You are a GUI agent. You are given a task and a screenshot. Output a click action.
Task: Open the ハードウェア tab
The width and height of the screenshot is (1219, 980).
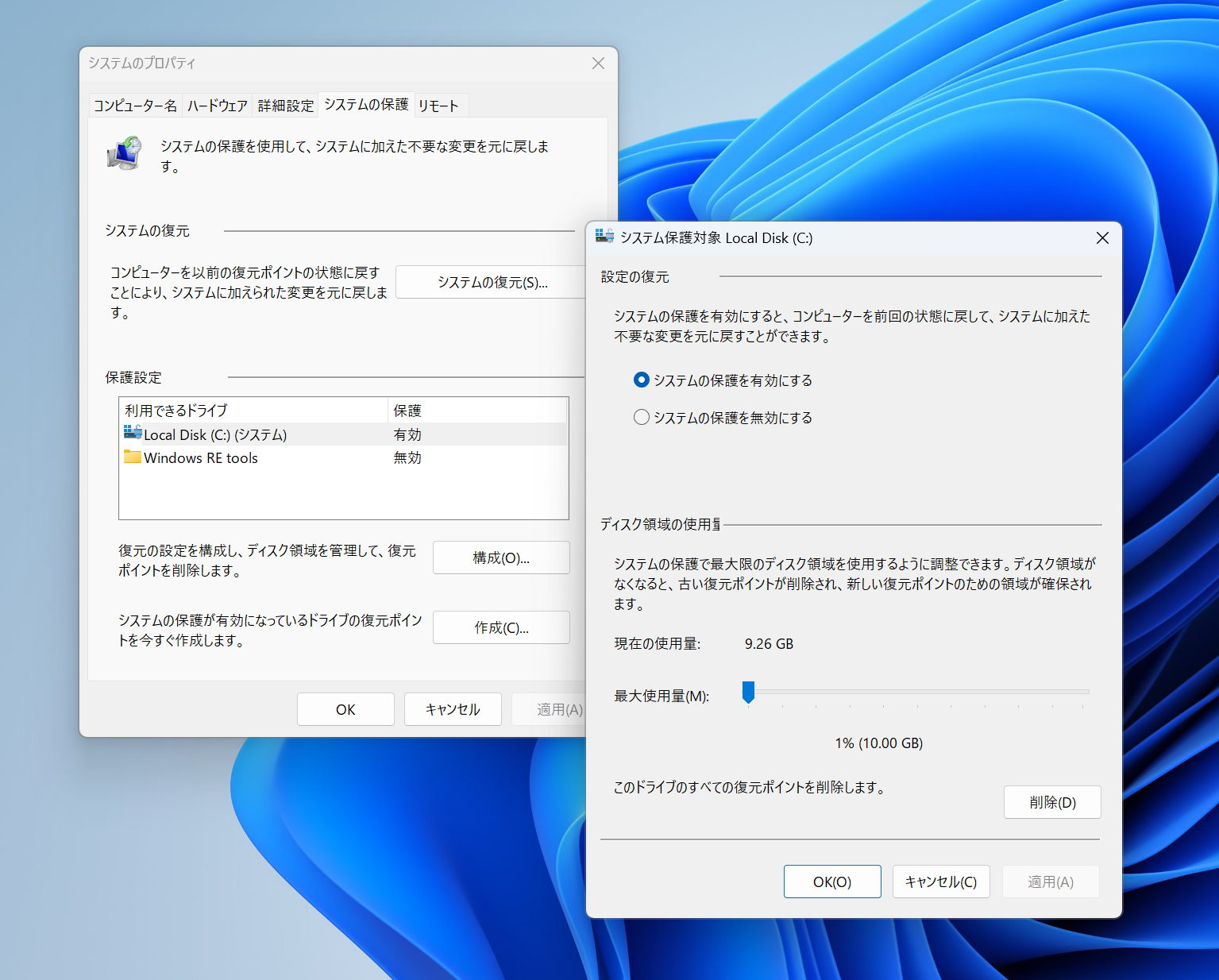tap(217, 104)
